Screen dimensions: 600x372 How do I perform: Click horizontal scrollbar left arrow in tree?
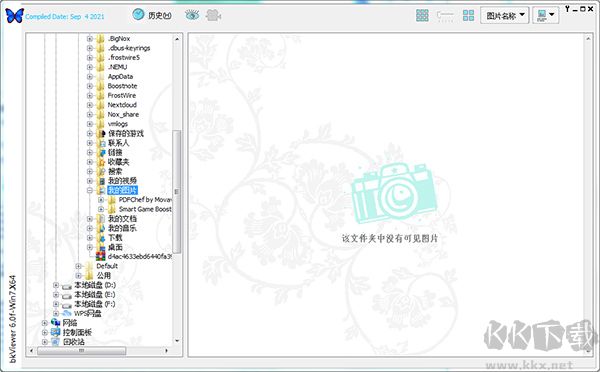pos(31,351)
